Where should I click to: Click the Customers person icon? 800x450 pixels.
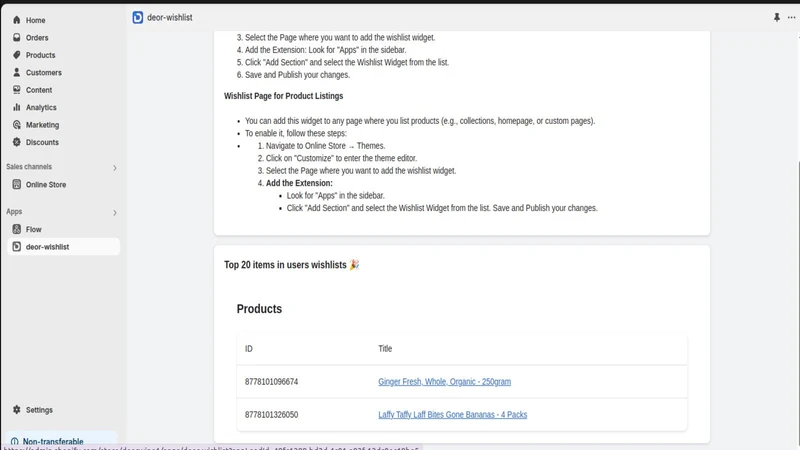17,72
